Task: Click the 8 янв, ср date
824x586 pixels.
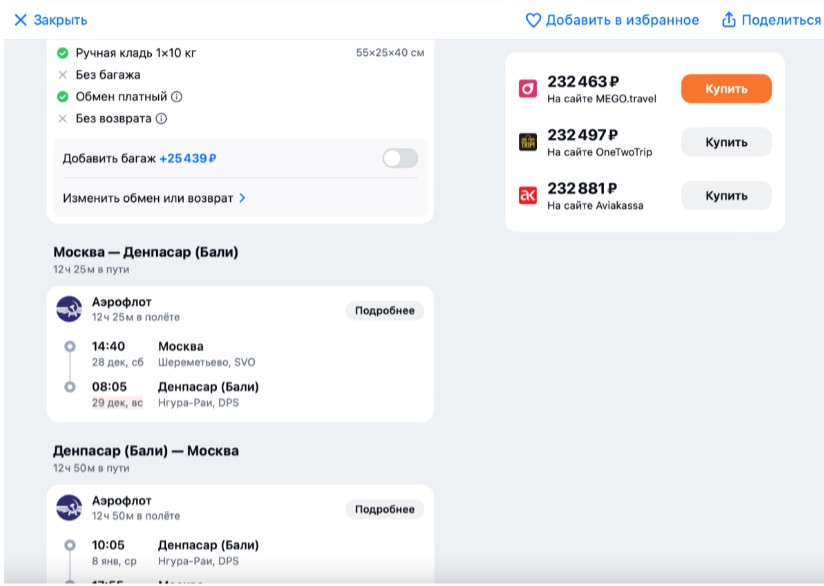Action: point(114,561)
